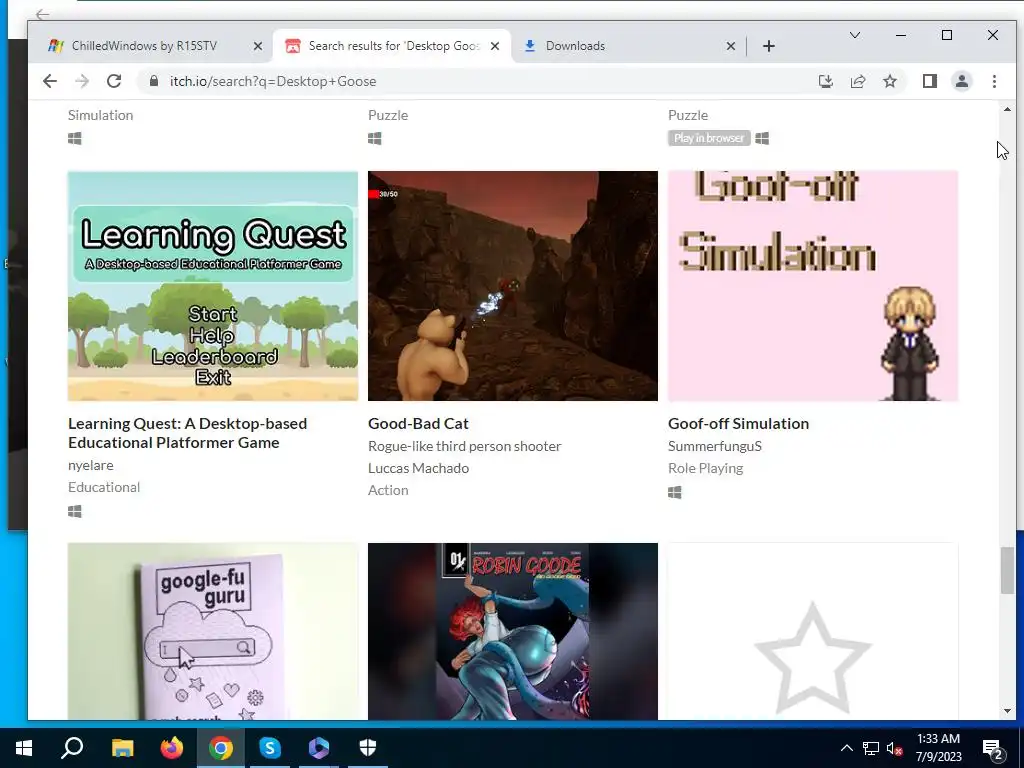Click the Good-Bad Cat title link
This screenshot has height=768, width=1024.
pos(418,423)
